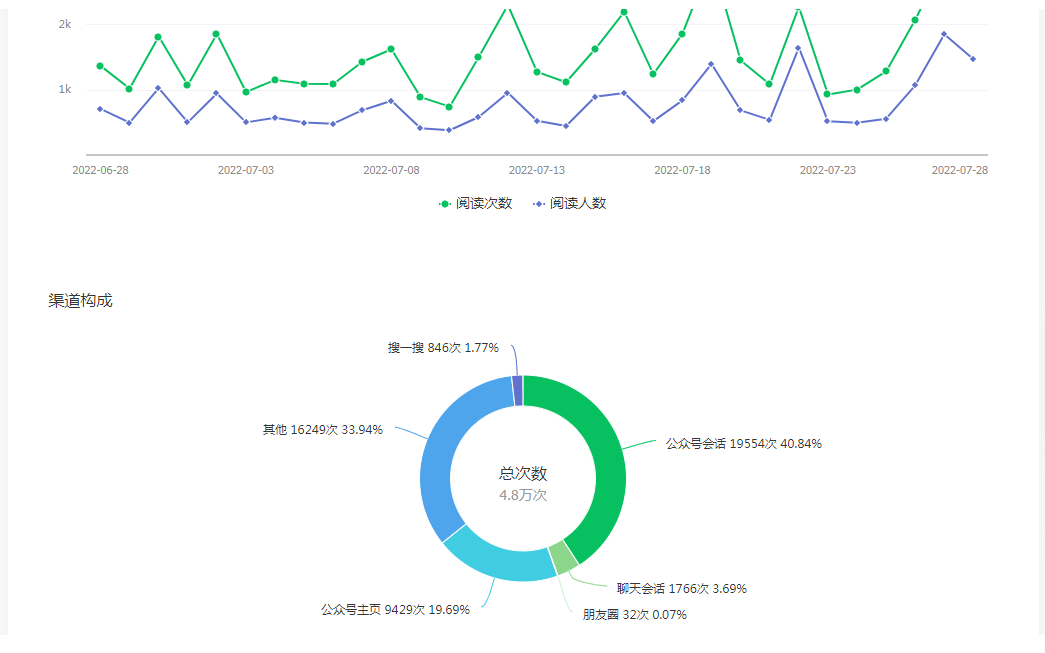The width and height of the screenshot is (1045, 653).
Task: Click the last blue data point at 2022-07-28
Action: click(973, 59)
